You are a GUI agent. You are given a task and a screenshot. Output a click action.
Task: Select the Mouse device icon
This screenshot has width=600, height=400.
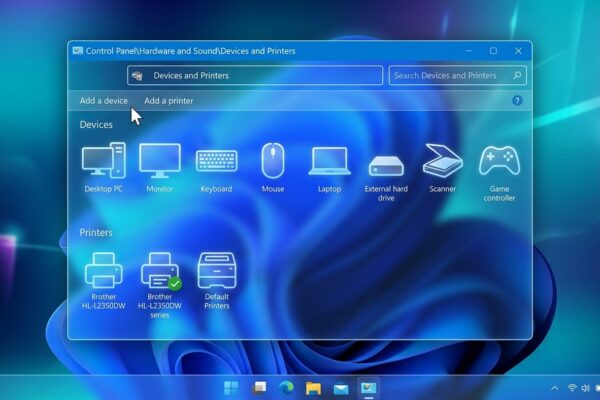273,160
